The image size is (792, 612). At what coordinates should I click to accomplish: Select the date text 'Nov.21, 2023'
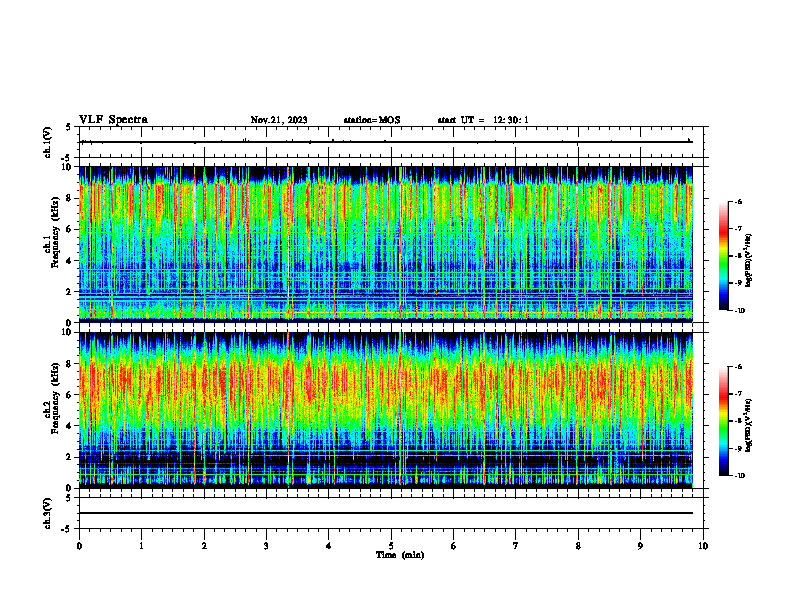pyautogui.click(x=279, y=120)
